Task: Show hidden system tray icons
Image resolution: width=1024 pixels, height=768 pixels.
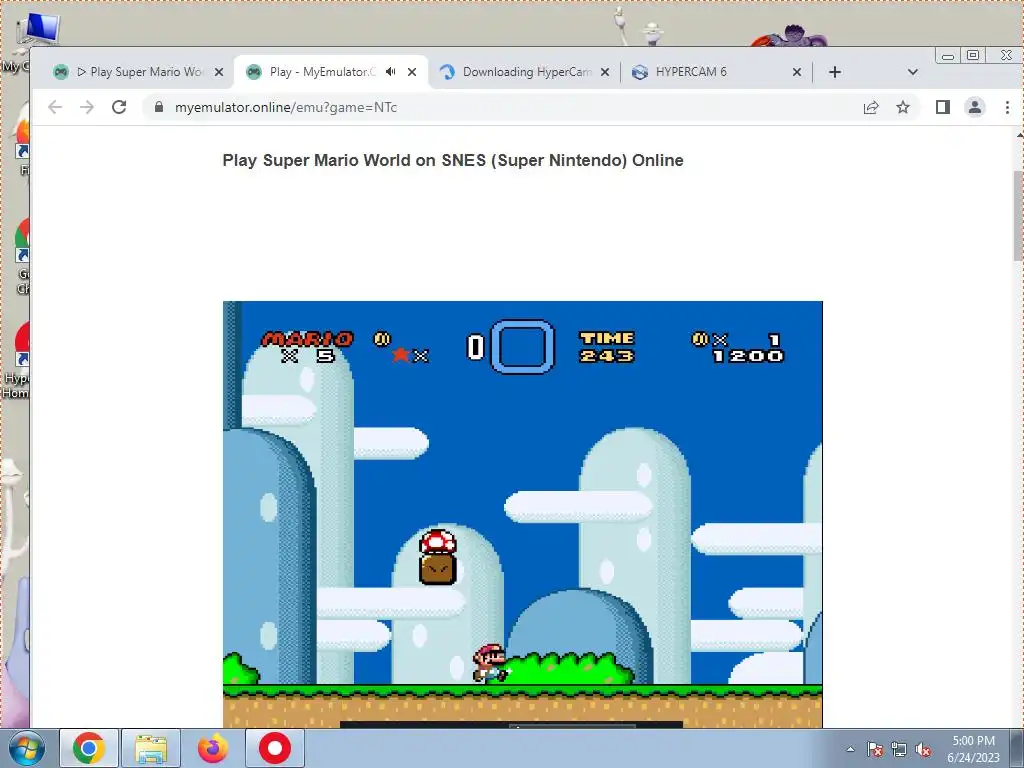Action: [850, 749]
